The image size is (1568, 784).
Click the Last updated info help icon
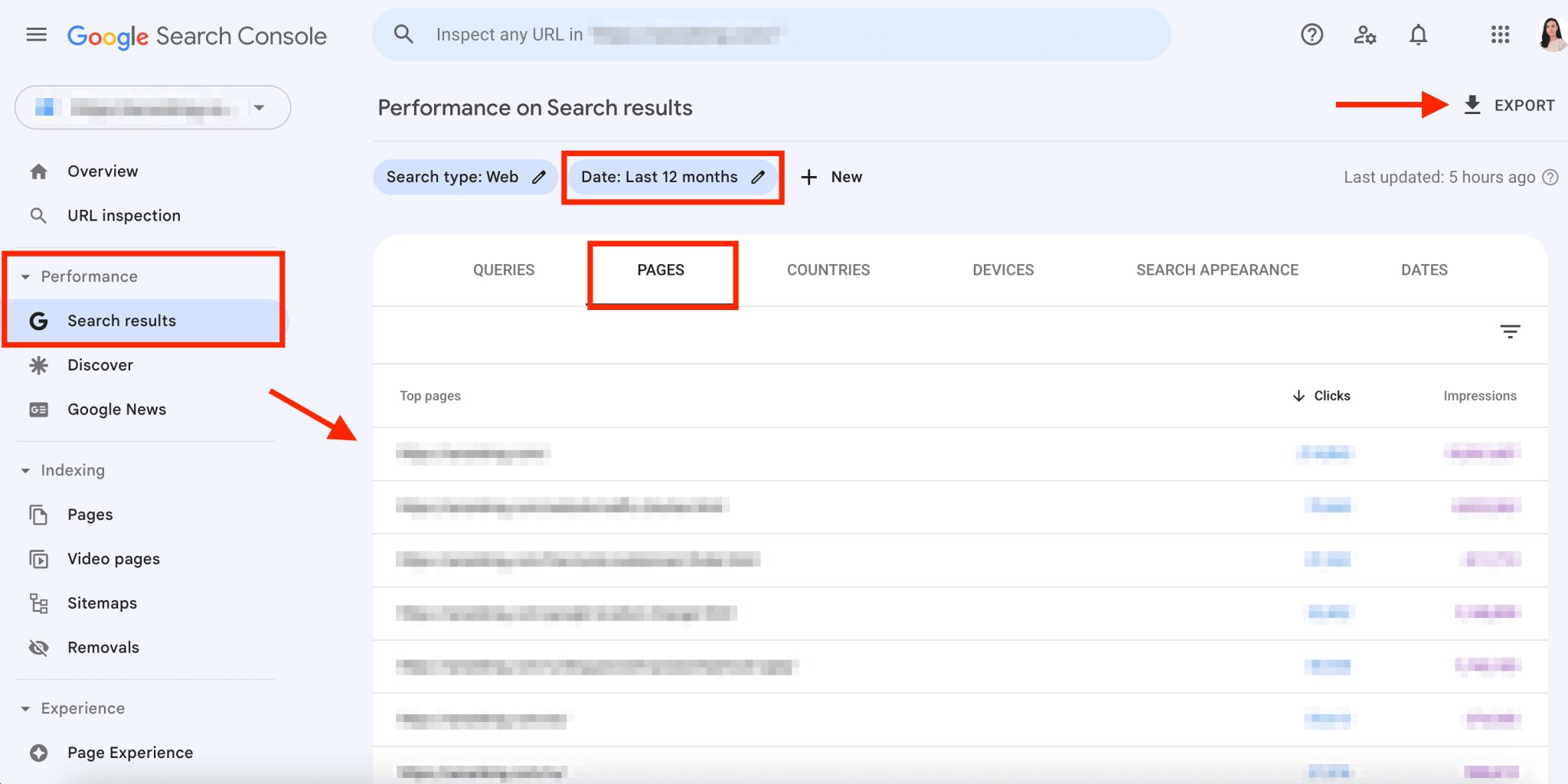click(x=1550, y=177)
